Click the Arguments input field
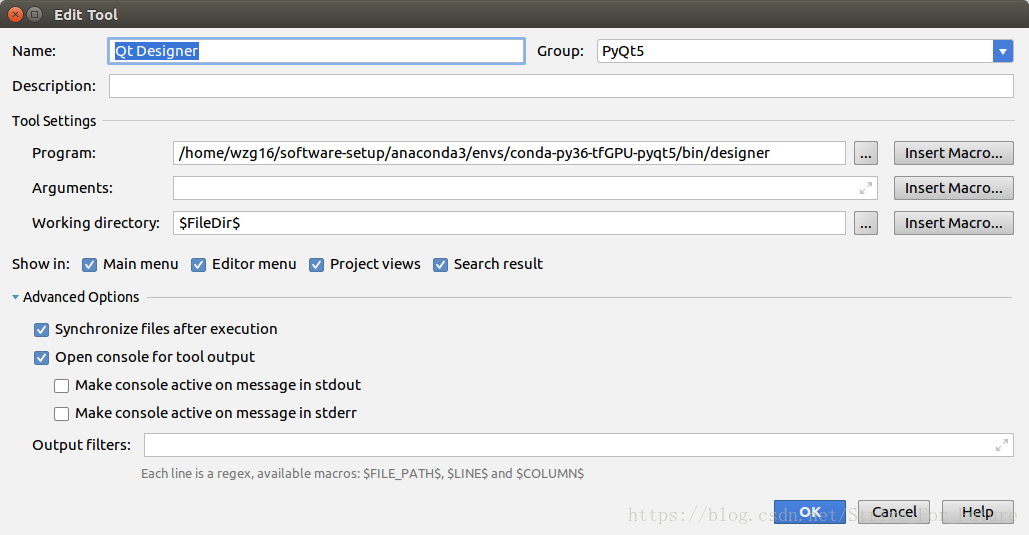 (x=525, y=188)
